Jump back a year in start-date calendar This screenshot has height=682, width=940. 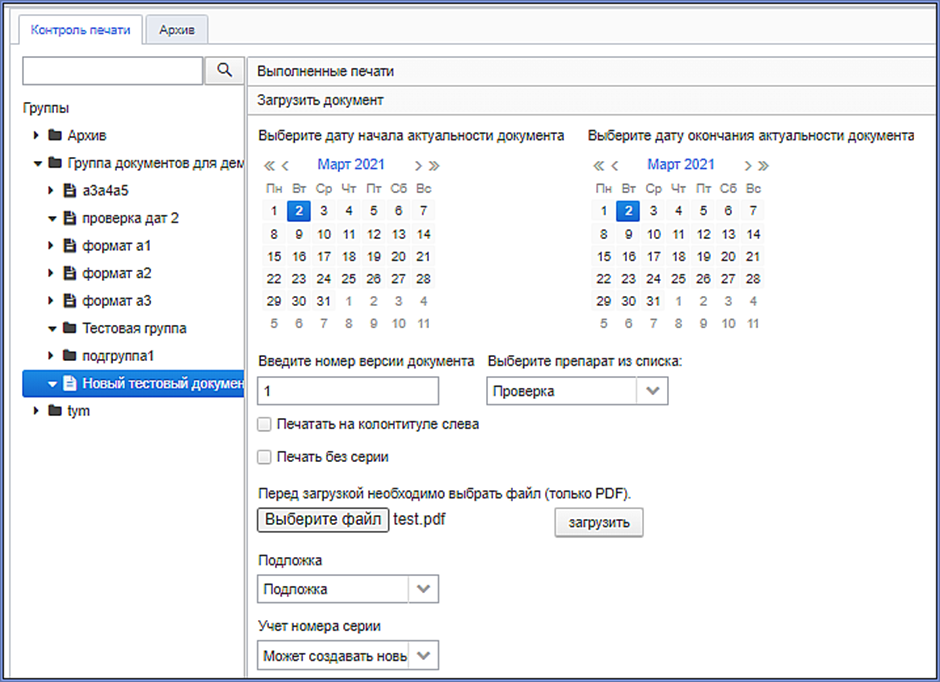269,165
